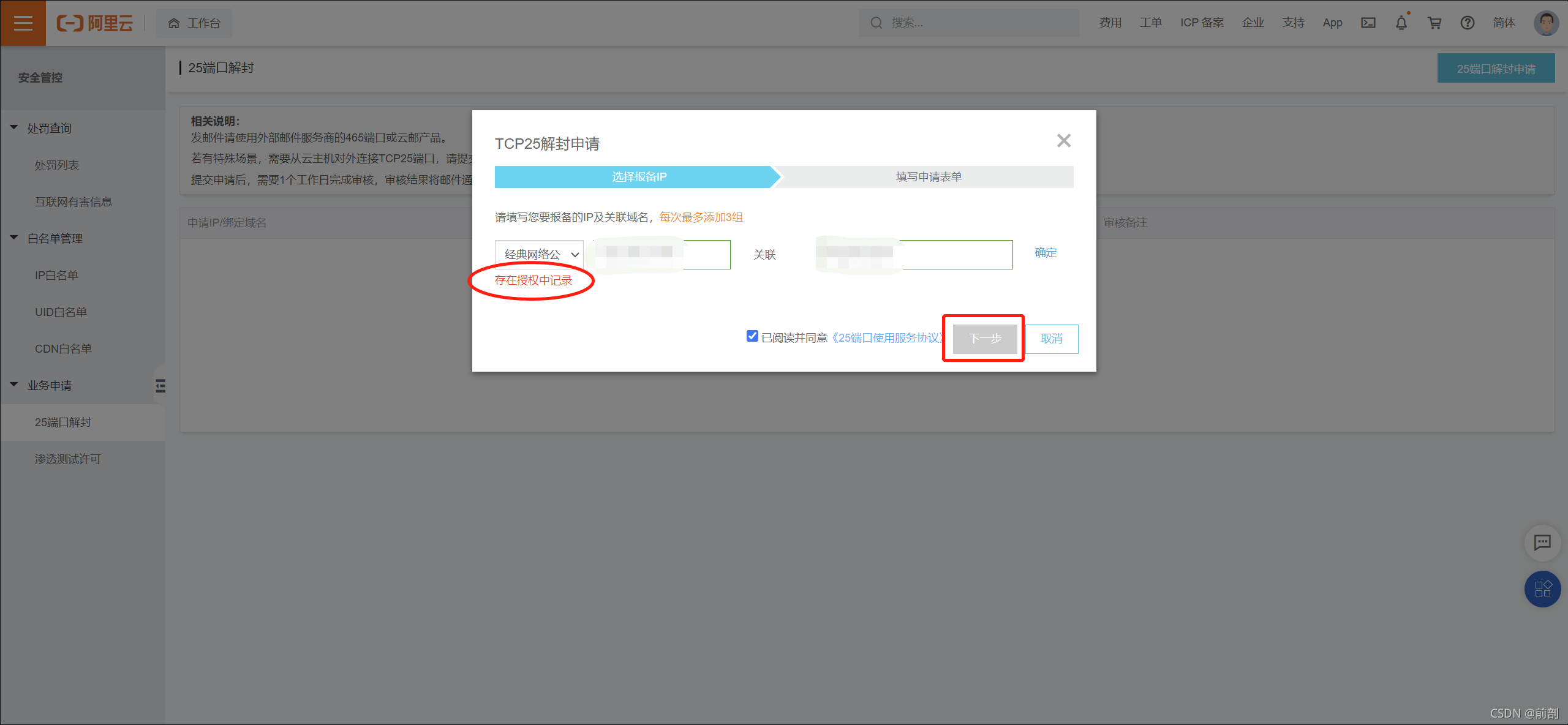Open the 25端口使用服务协议 link
Image resolution: width=1568 pixels, height=725 pixels.
point(886,338)
